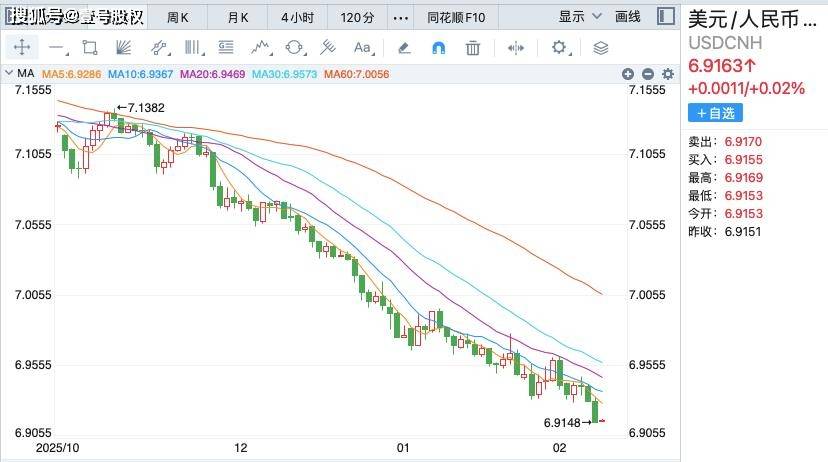This screenshot has height=462, width=828.
Task: Open MA indicator settings gear
Action: coord(666,74)
